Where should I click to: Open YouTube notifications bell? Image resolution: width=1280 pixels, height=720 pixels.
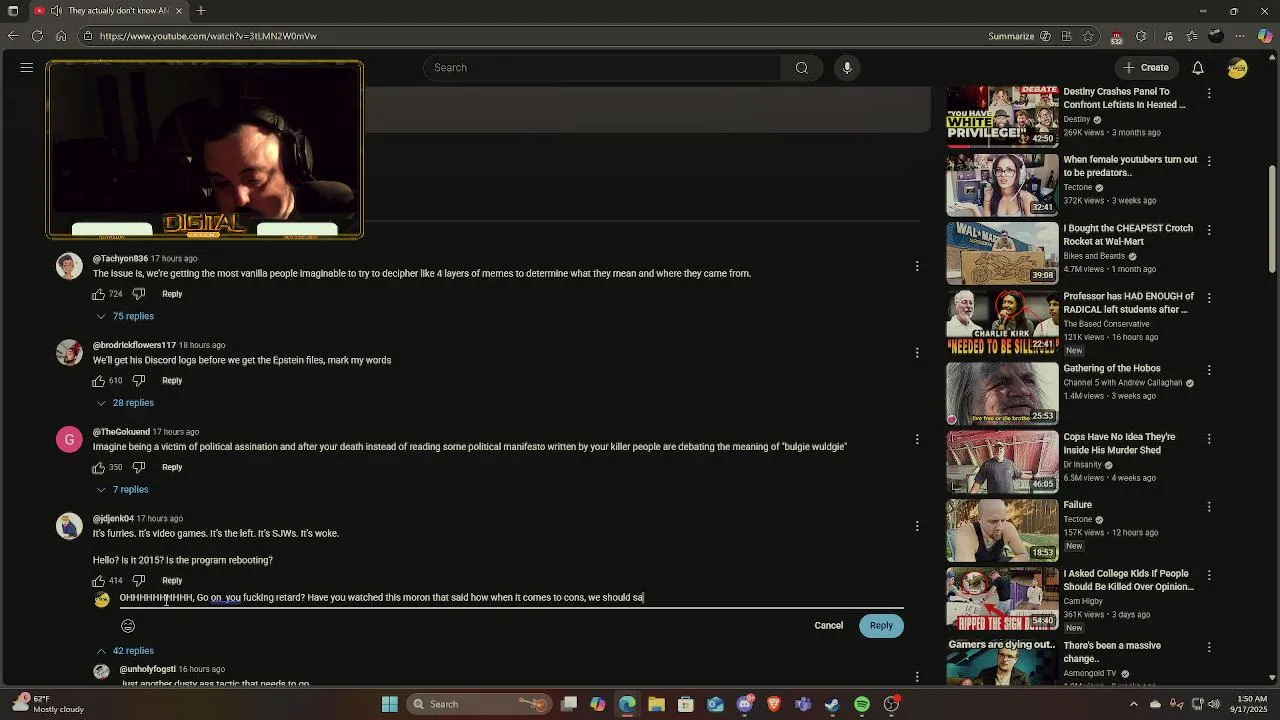point(1198,68)
